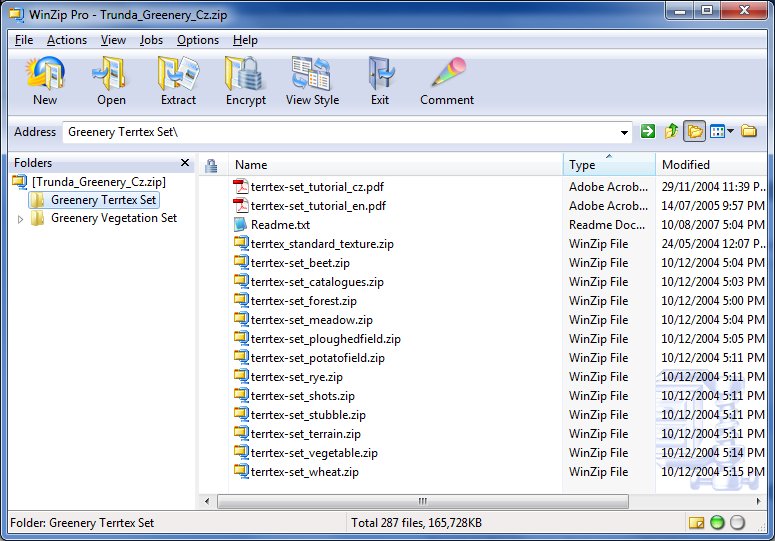Click the new folder icon by address bar
The height and width of the screenshot is (541, 775).
(749, 131)
